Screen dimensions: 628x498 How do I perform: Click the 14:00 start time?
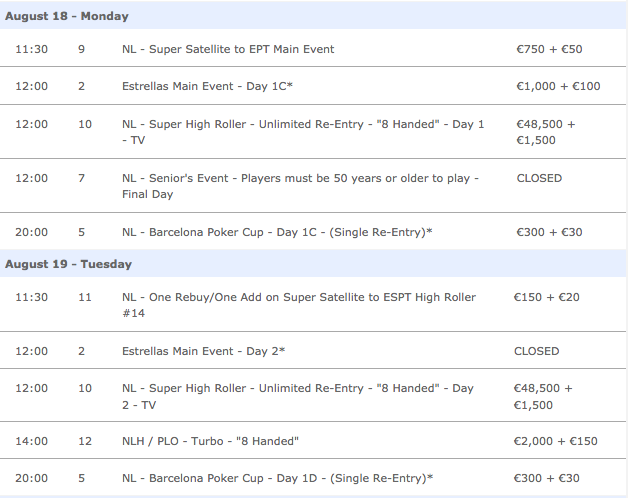[x=31, y=442]
